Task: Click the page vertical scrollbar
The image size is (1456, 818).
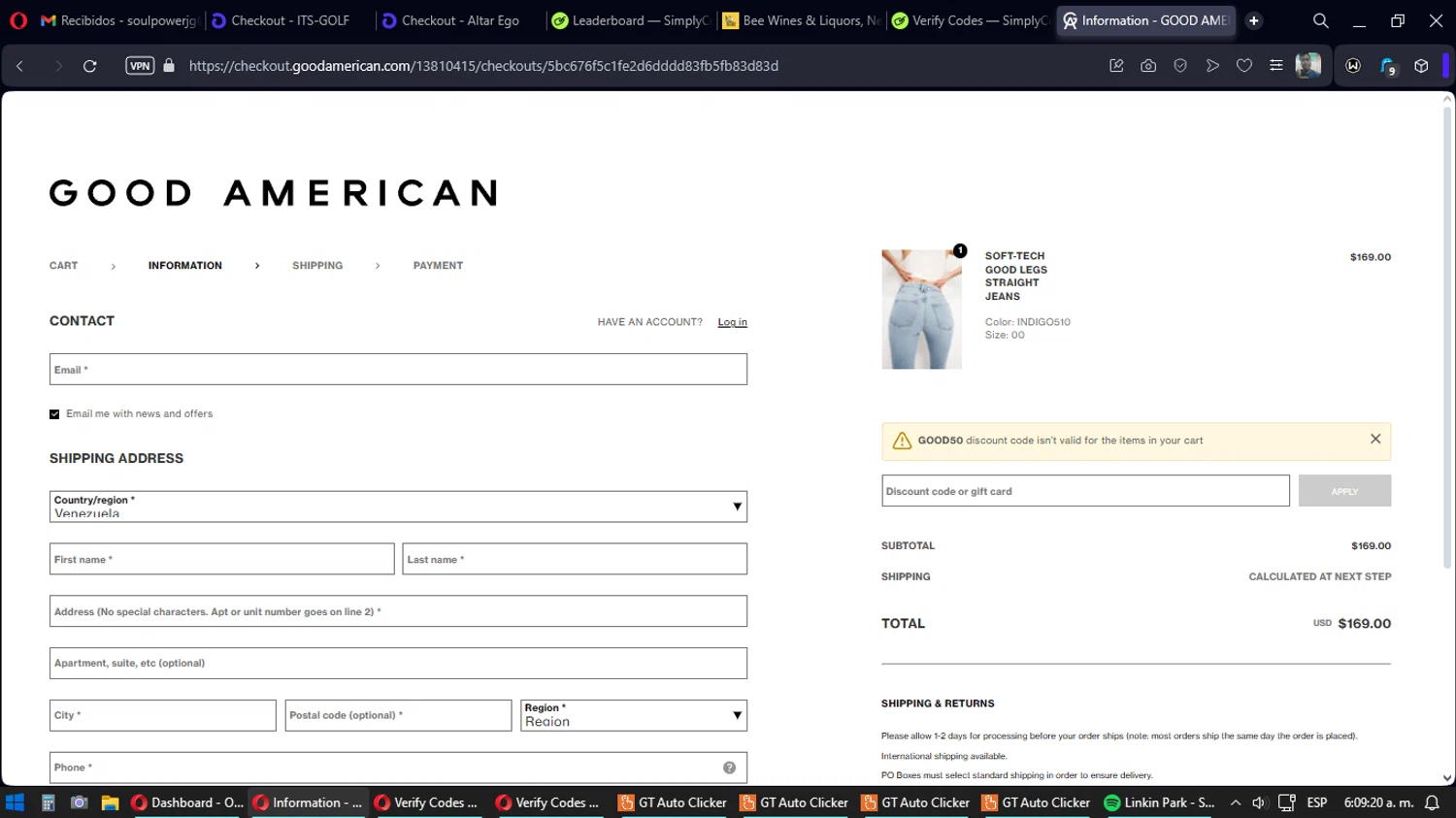Action: (x=1447, y=337)
